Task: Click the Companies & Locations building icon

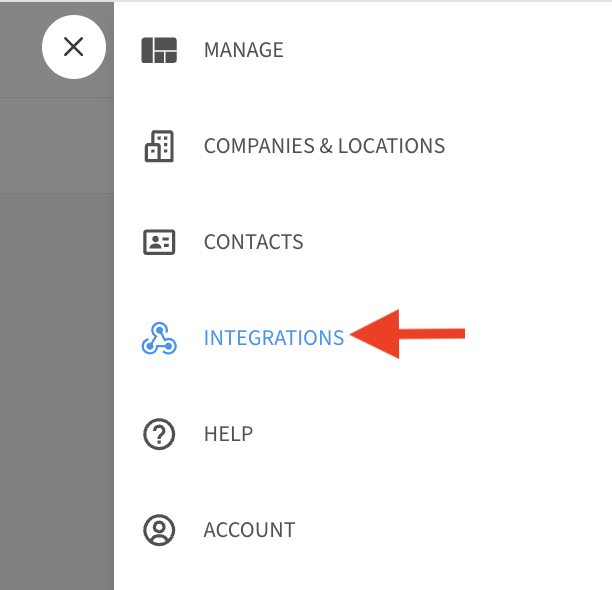Action: coord(159,146)
